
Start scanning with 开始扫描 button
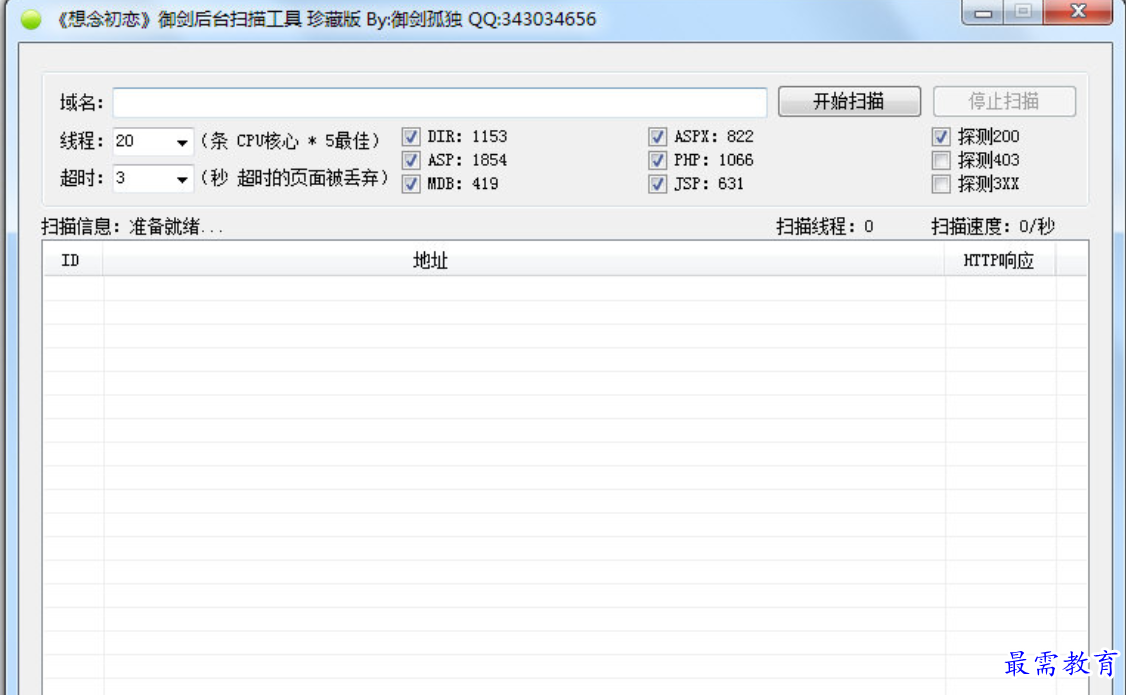(x=849, y=101)
